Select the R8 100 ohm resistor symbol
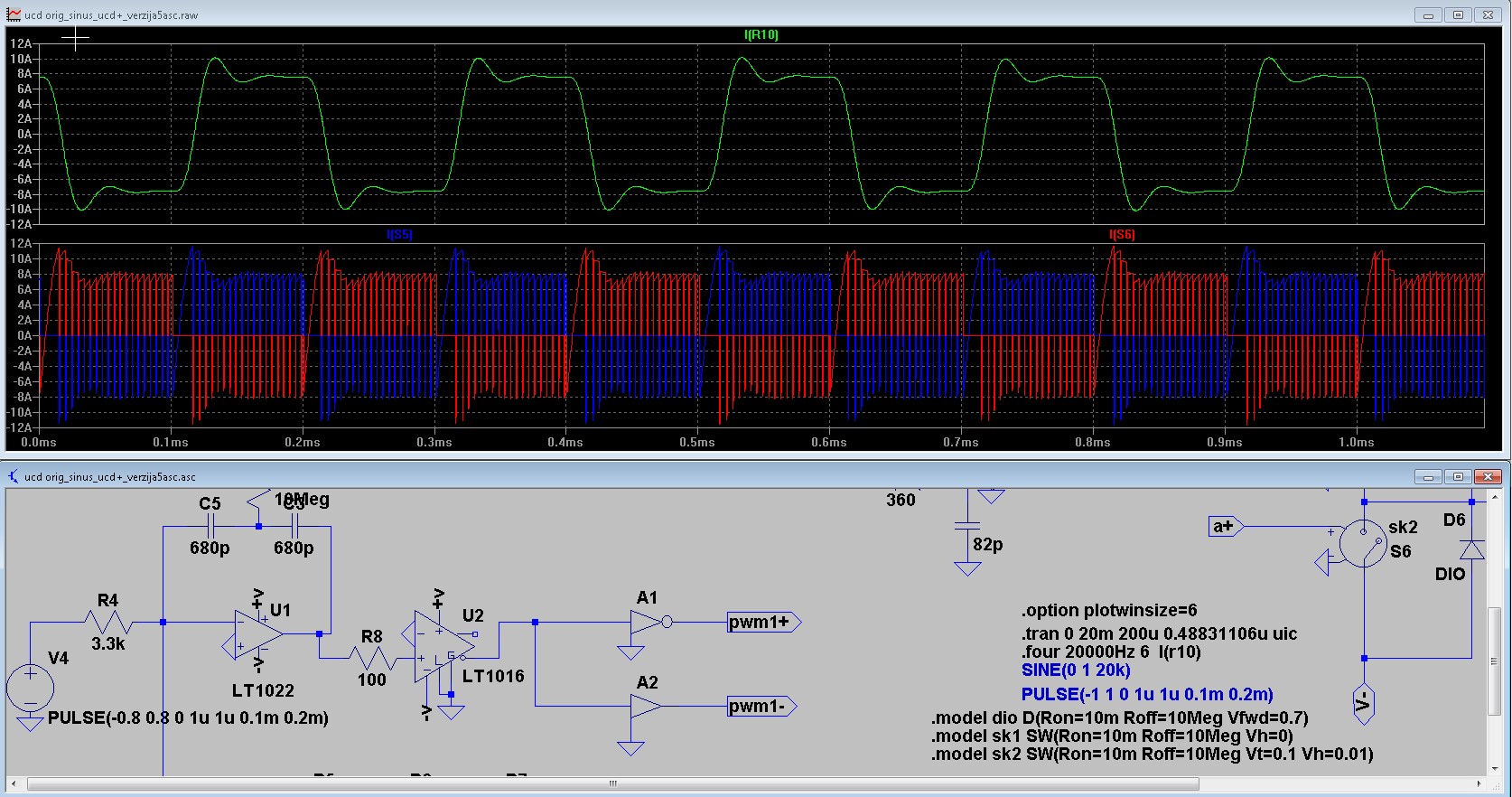Image resolution: width=1512 pixels, height=797 pixels. pos(371,658)
